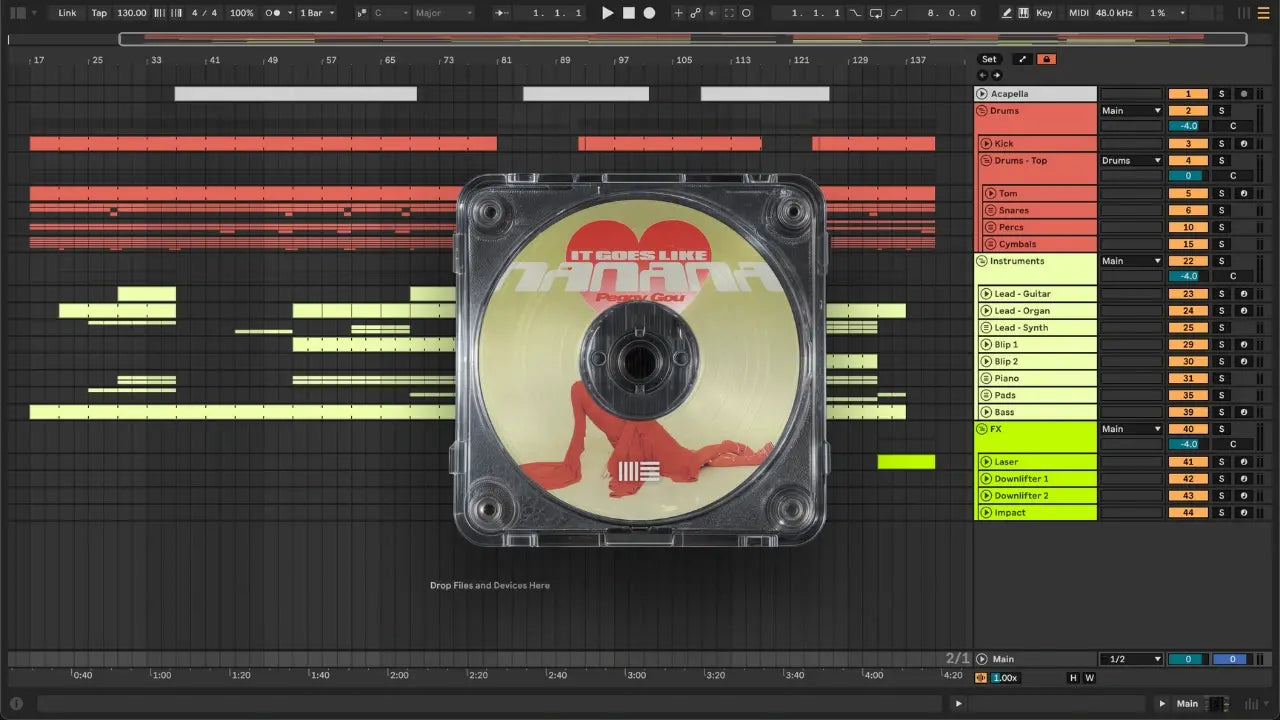Open the 1 Bar quantization dropdown
Screen dimensions: 1280x720
click(318, 13)
